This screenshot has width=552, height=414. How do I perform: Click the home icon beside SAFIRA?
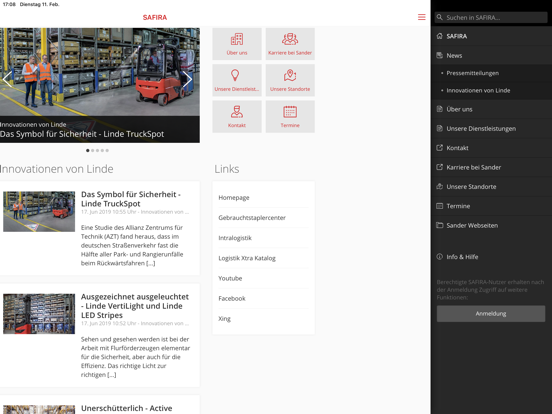pos(439,36)
